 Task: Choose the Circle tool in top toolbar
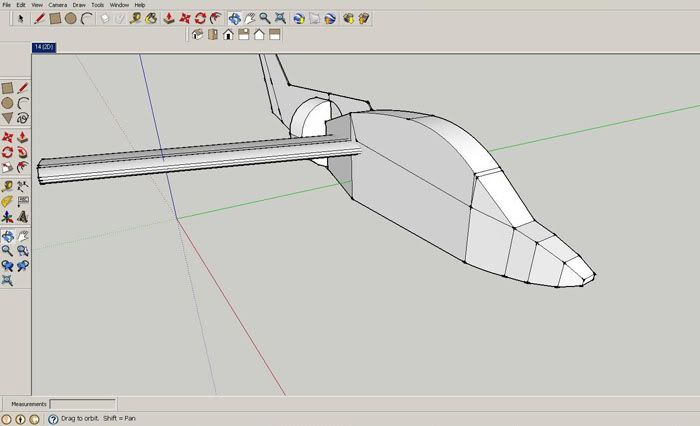[71, 19]
